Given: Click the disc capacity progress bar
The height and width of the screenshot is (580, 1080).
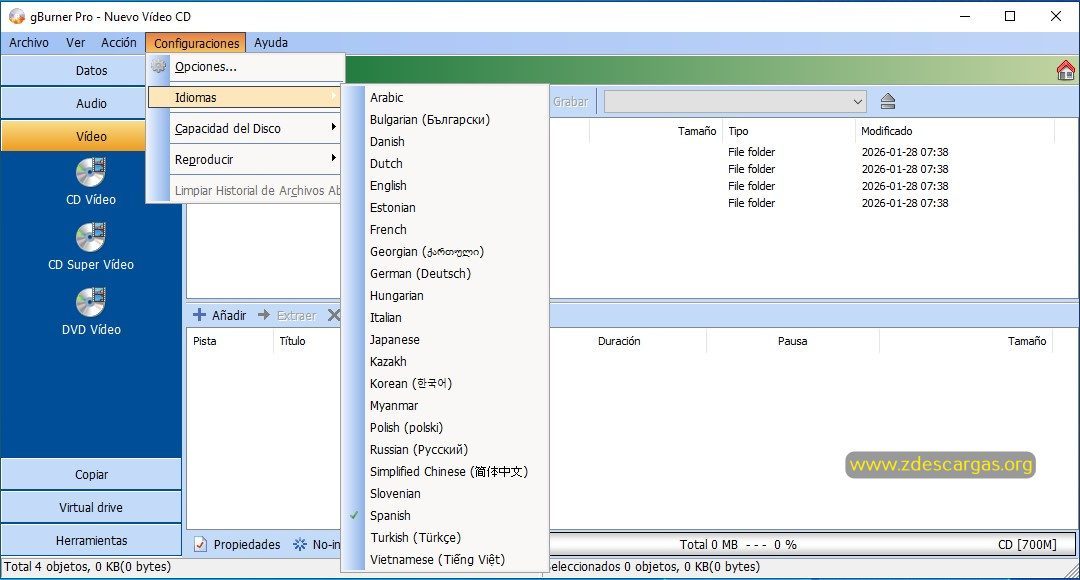Looking at the screenshot, I should click(x=811, y=544).
